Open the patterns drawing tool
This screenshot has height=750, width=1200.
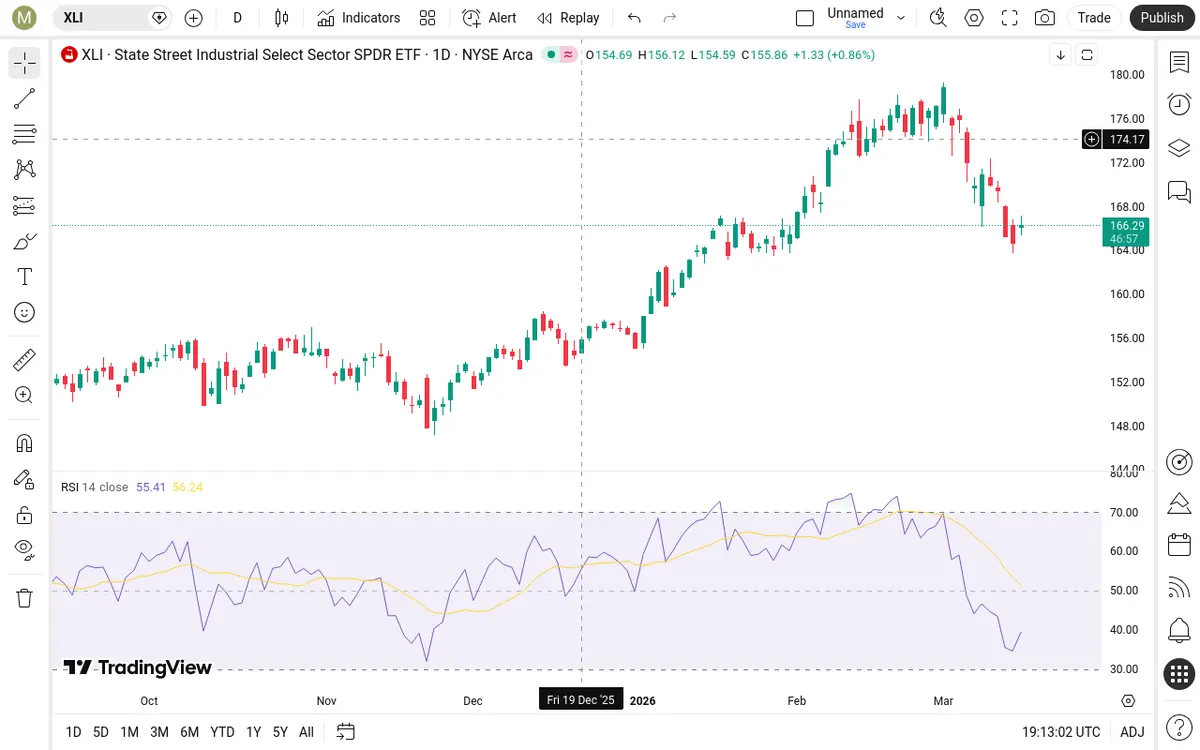click(25, 170)
